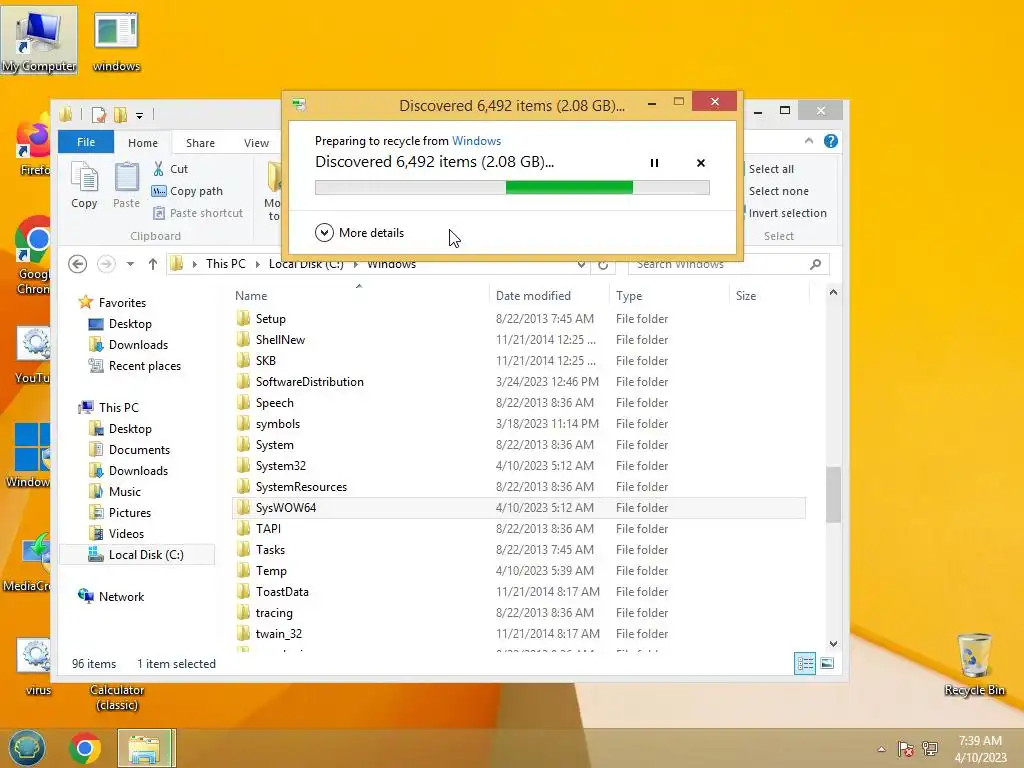Click Paste shortcut in the ribbon

tap(197, 213)
